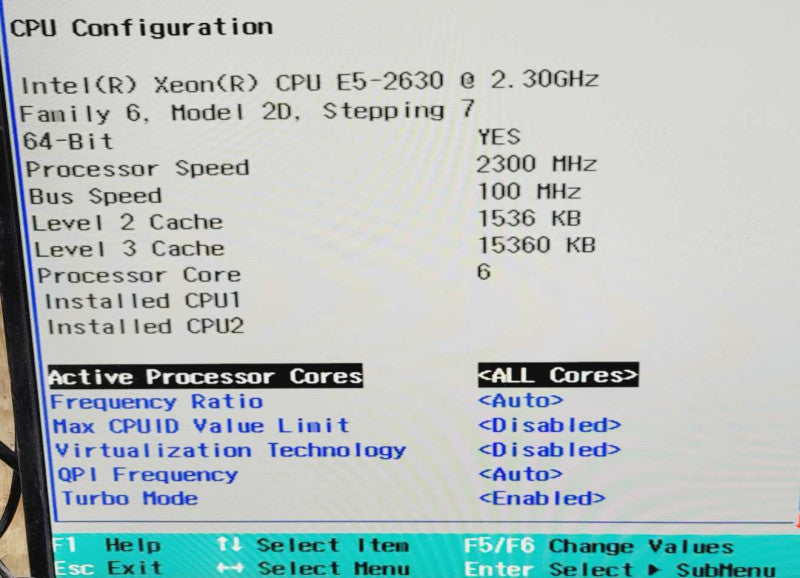Click the Installed CPU1 entry
800x578 pixels.
[142, 301]
